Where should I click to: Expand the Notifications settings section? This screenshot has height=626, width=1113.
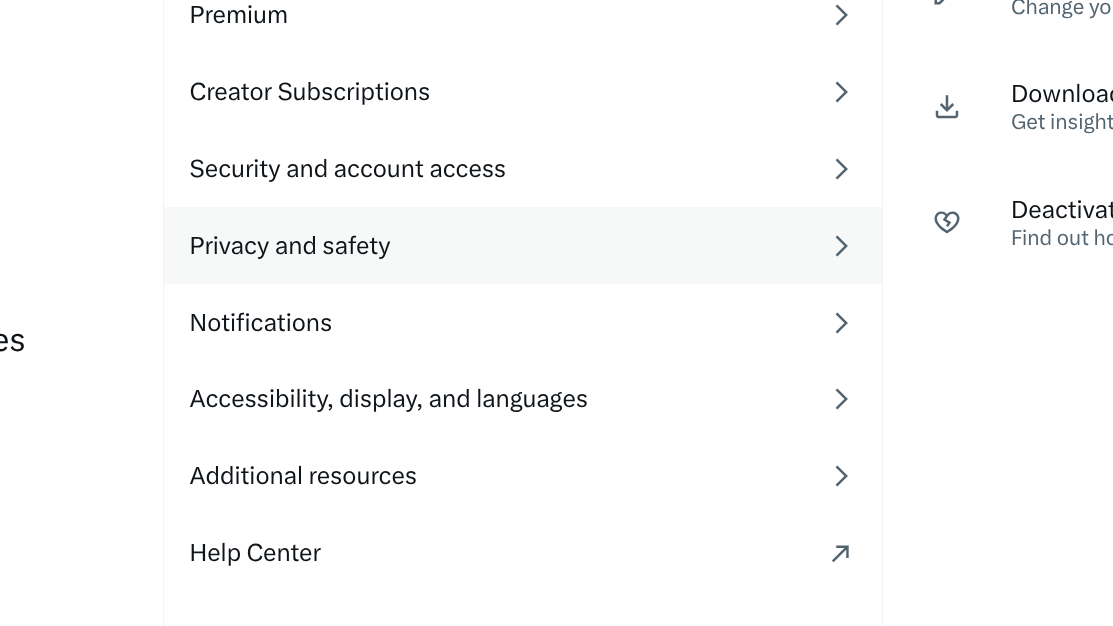(522, 323)
